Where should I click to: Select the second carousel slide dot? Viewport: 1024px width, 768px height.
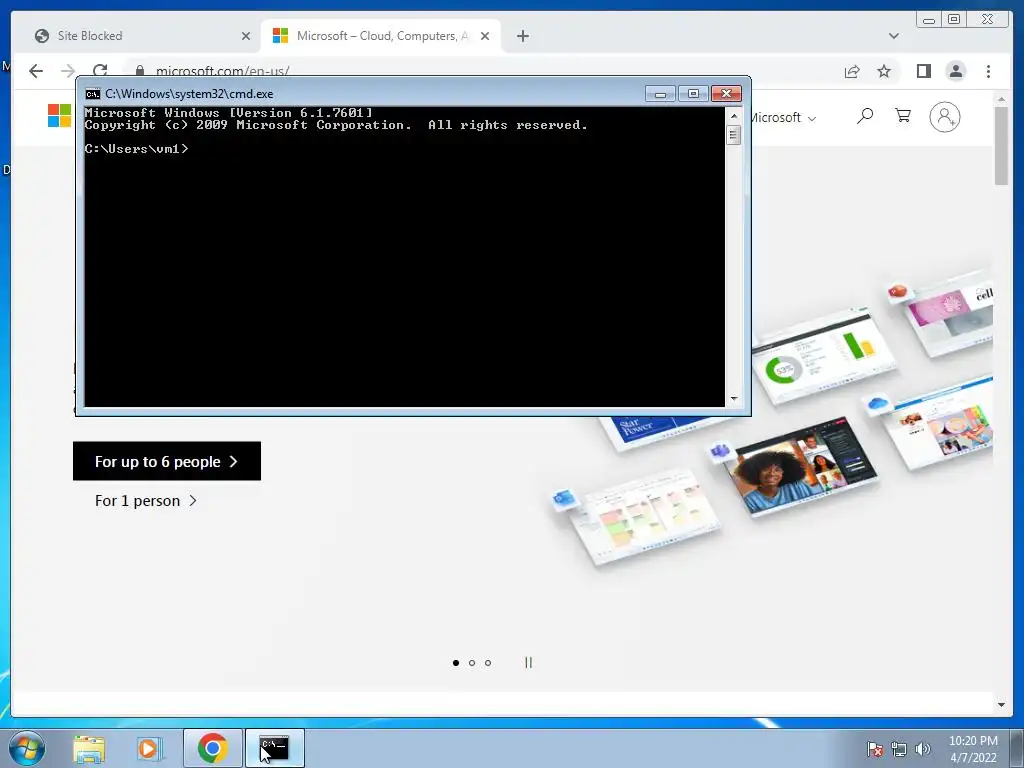pyautogui.click(x=472, y=663)
